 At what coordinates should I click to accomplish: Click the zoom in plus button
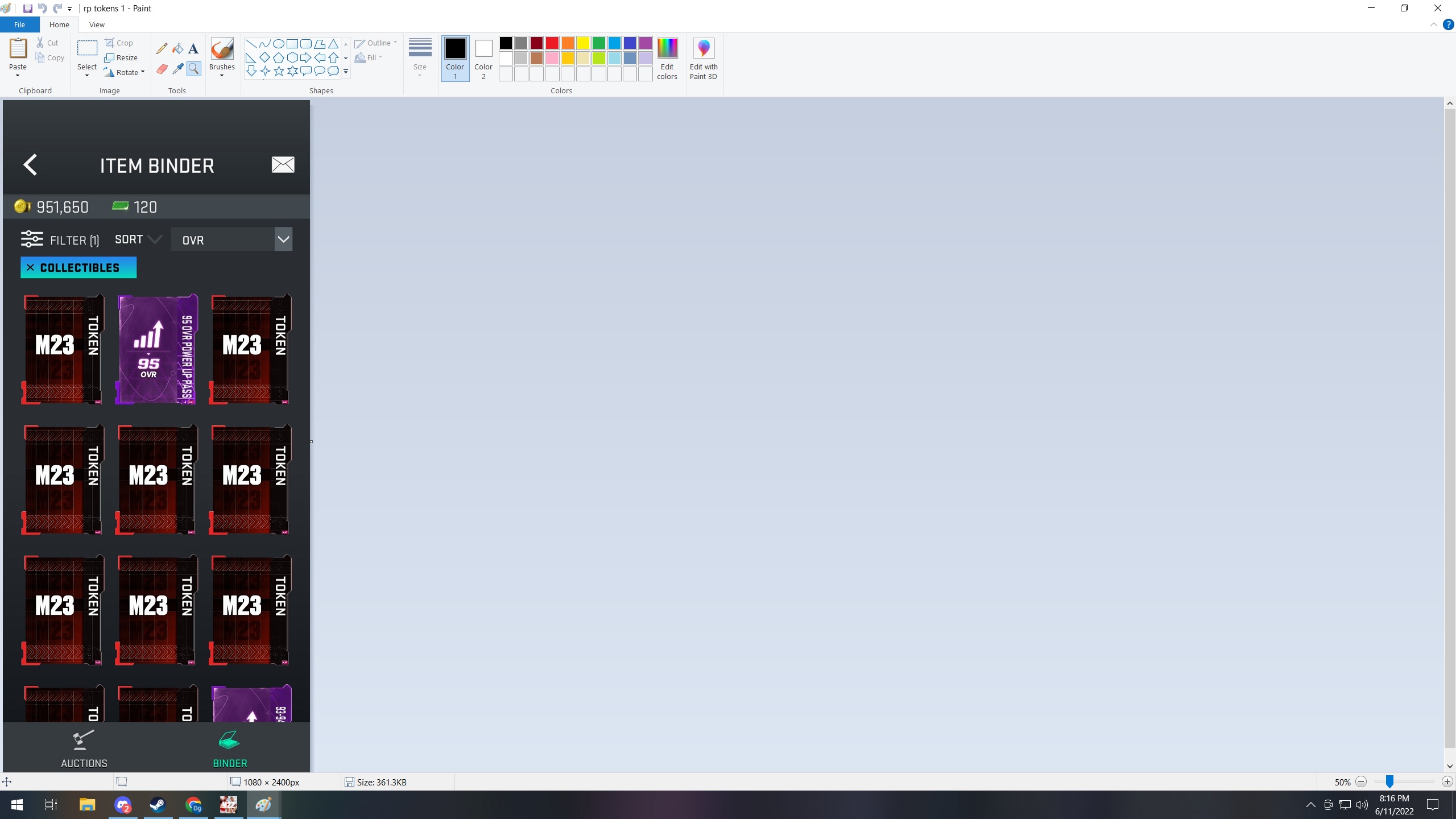tap(1447, 782)
